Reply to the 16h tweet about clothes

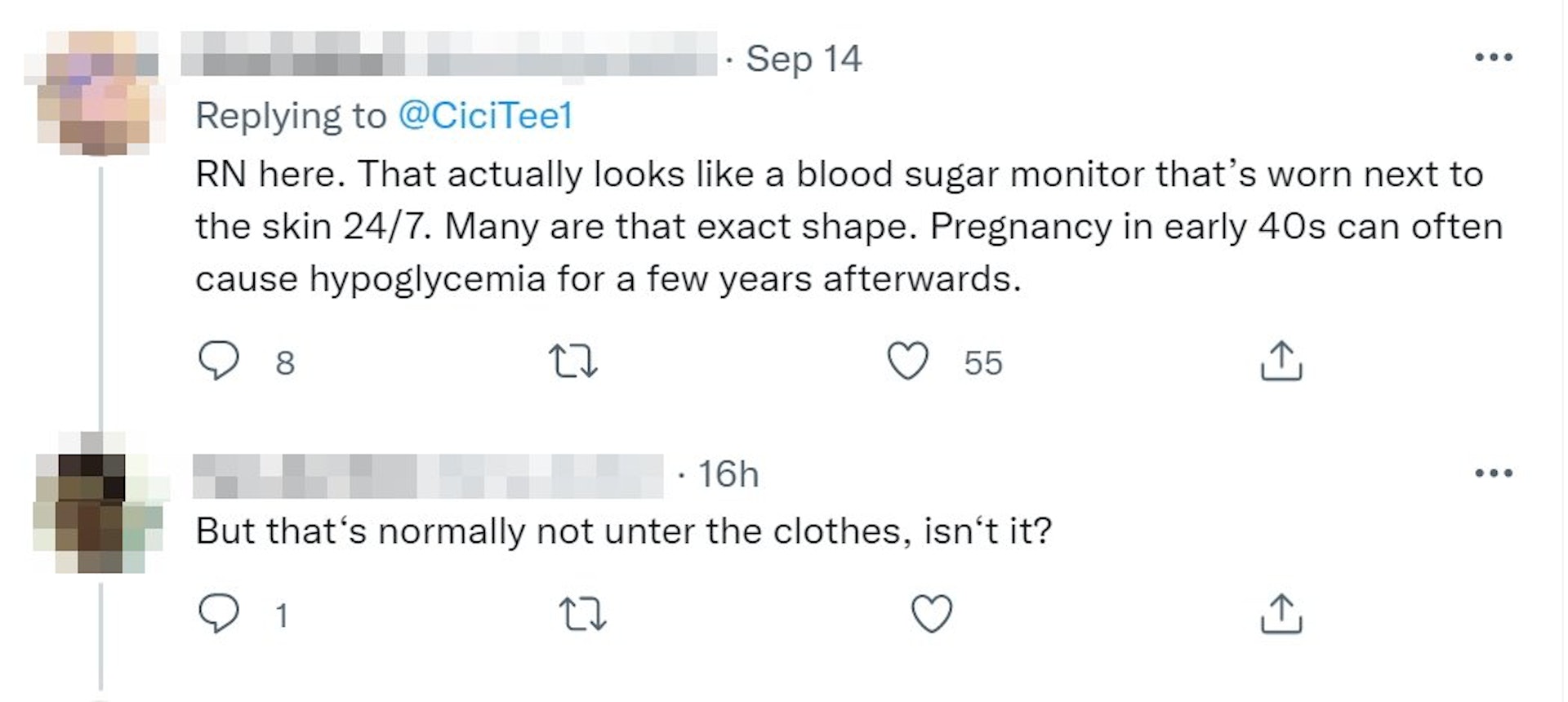tap(219, 614)
